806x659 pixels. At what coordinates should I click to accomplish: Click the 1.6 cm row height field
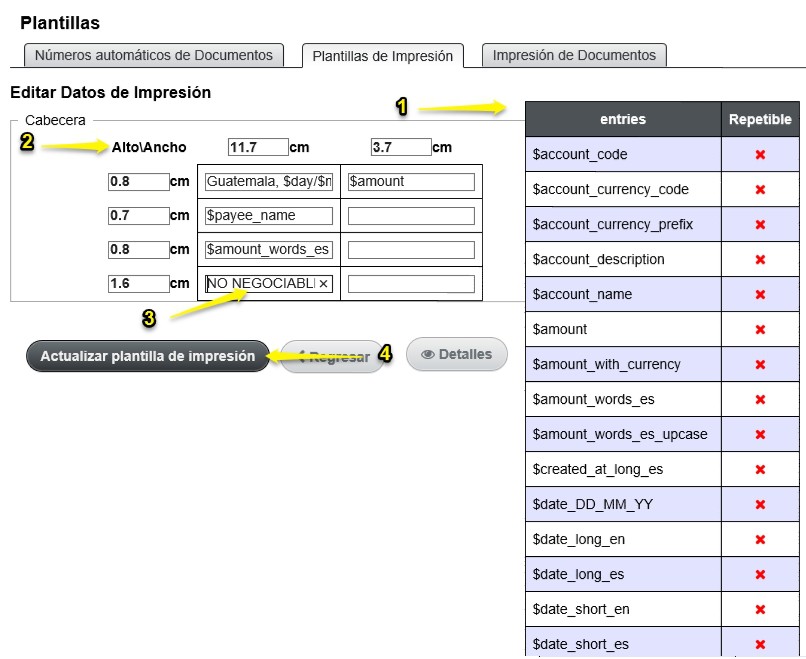(138, 283)
